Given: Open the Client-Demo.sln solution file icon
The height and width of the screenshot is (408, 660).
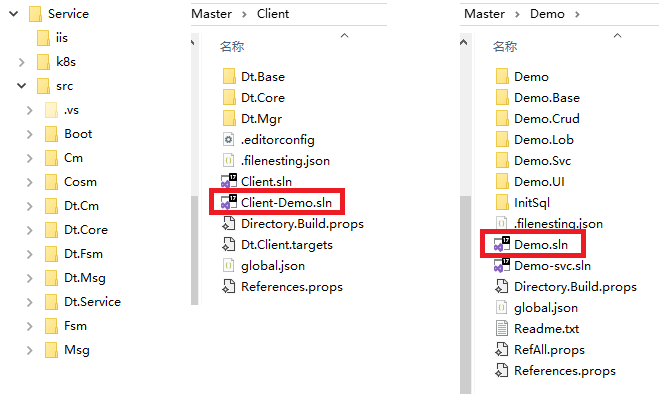Looking at the screenshot, I should coord(227,202).
